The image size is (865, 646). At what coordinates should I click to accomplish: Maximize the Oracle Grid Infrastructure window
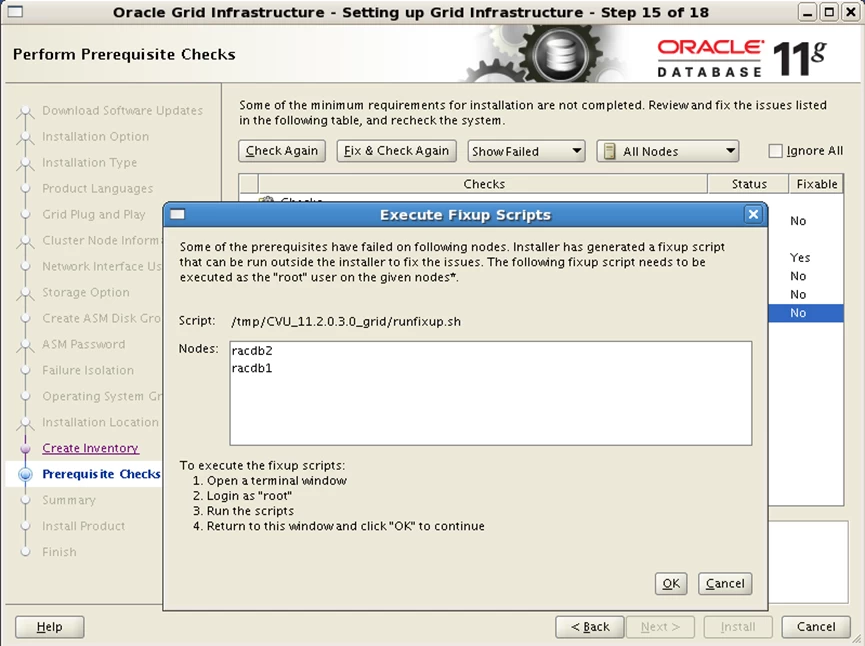(829, 12)
